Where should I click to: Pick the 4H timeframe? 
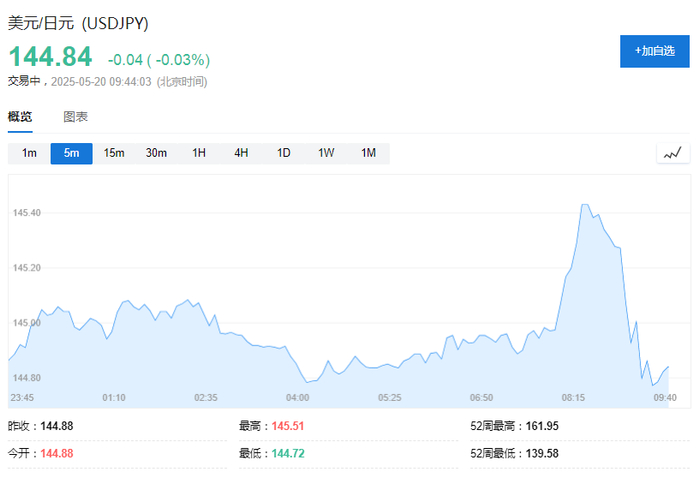pos(241,153)
